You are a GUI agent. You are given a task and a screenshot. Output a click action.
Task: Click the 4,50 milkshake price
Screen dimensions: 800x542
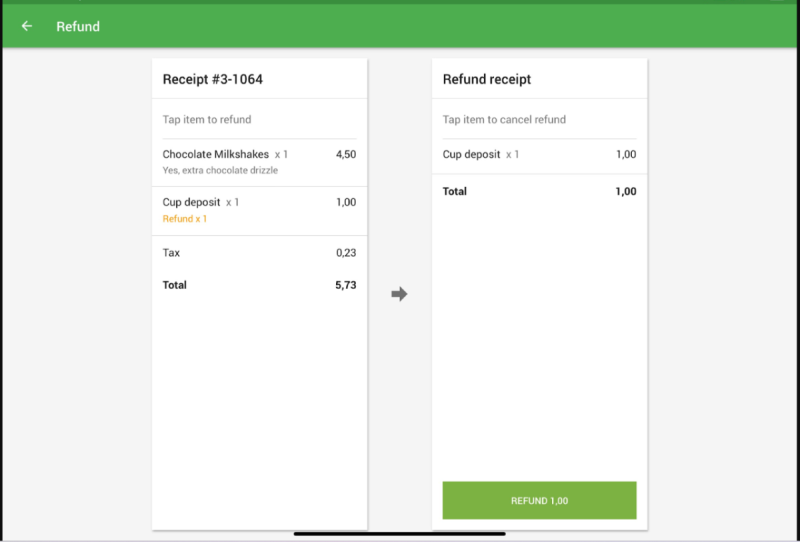346,155
